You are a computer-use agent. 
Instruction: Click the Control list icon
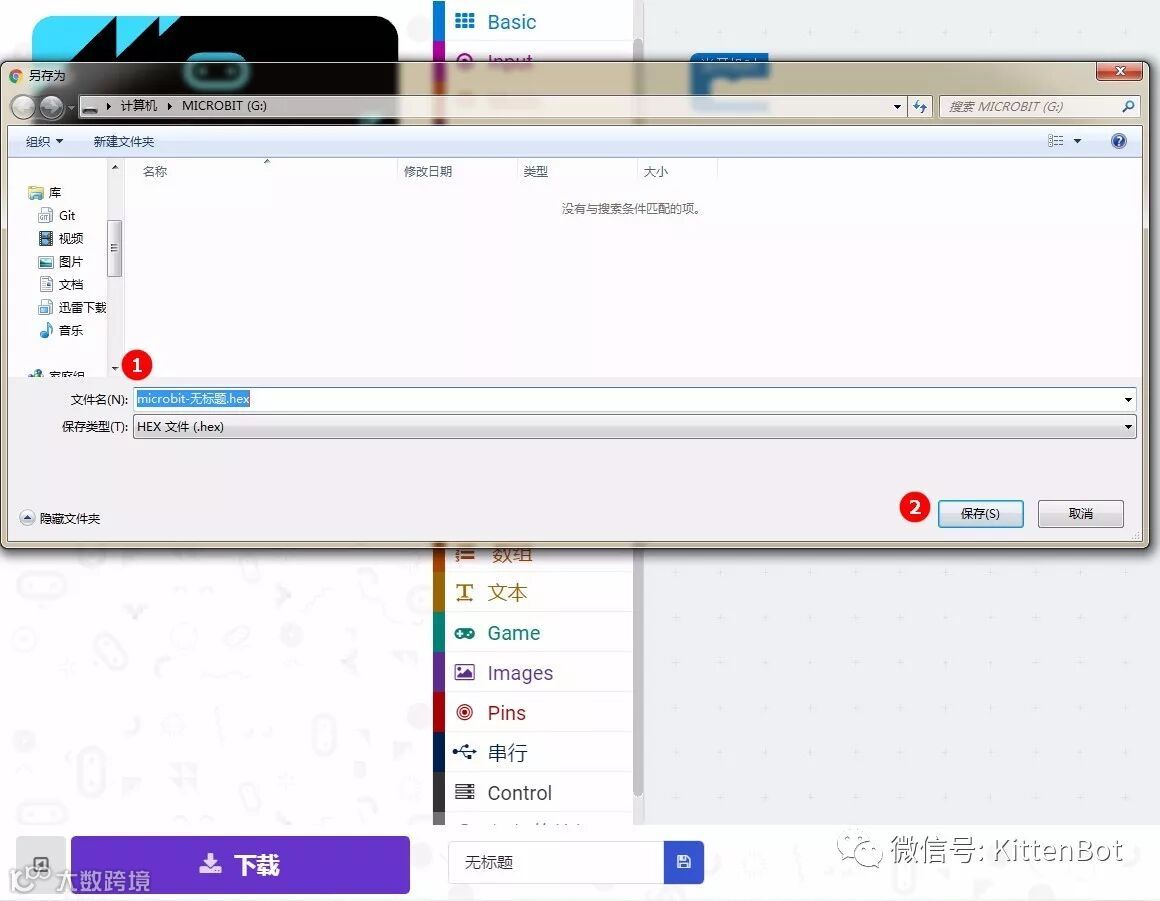[x=465, y=792]
